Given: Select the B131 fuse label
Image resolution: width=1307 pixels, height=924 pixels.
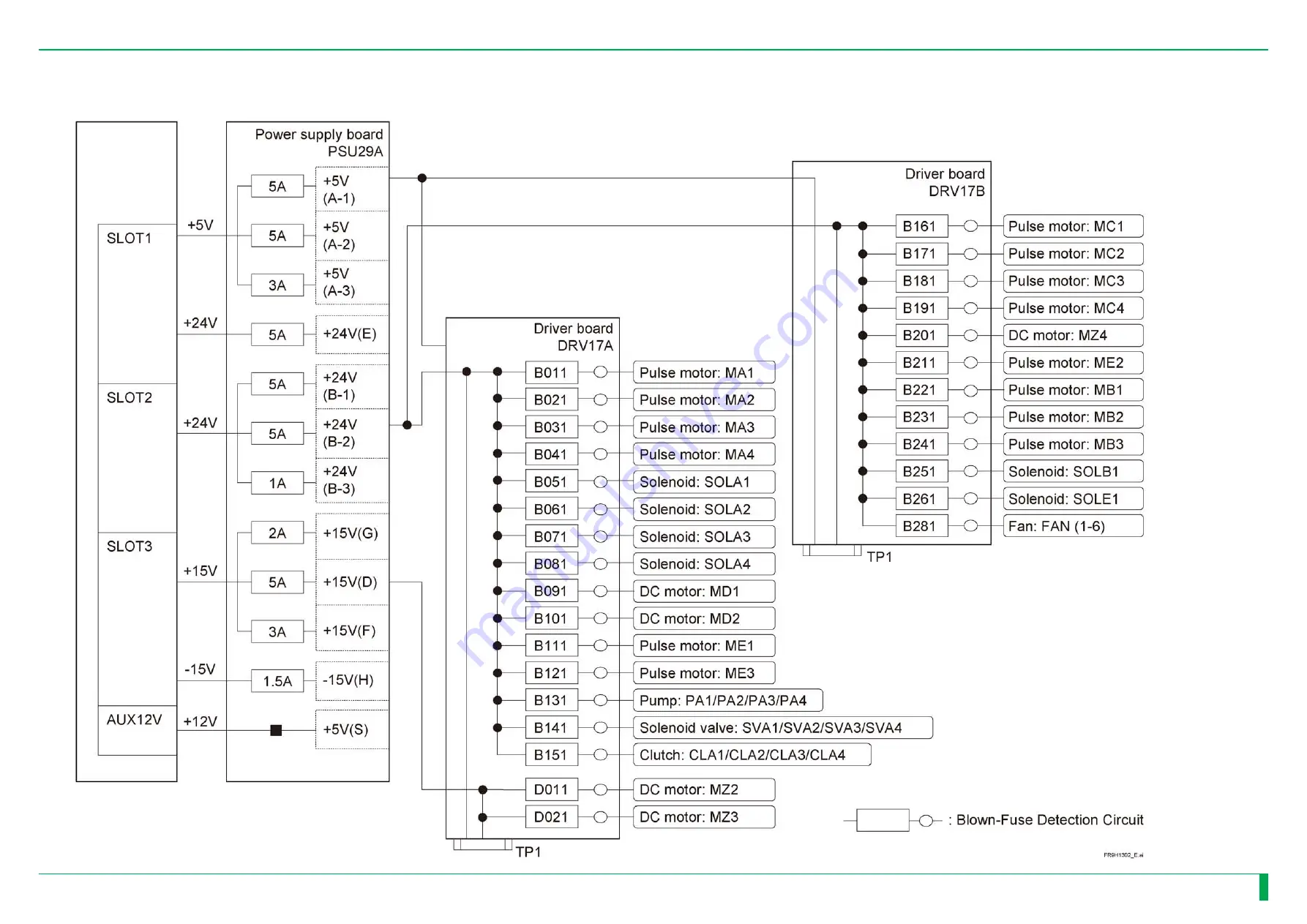Looking at the screenshot, I should coord(550,701).
